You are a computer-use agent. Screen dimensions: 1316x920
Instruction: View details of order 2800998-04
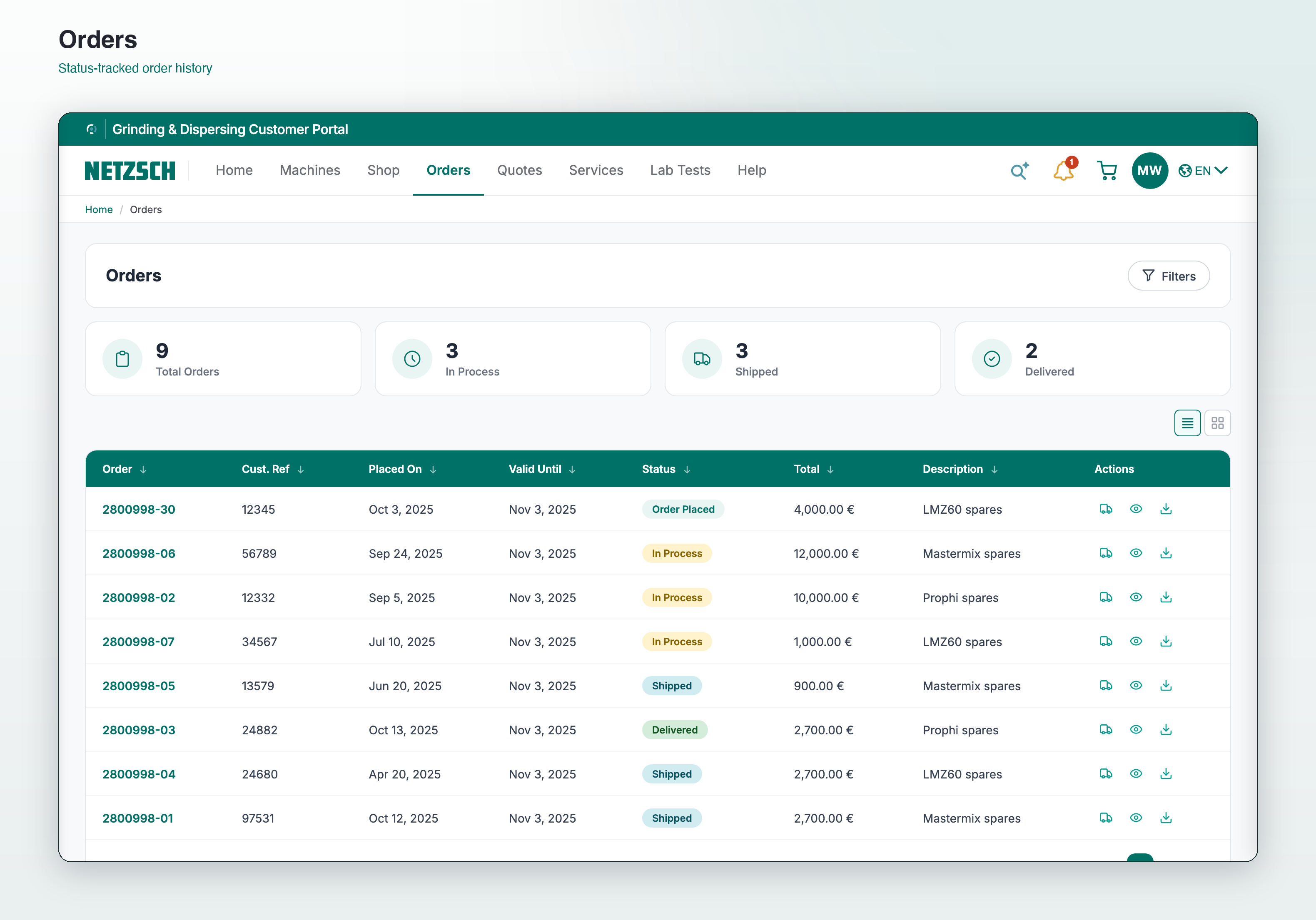point(1136,773)
